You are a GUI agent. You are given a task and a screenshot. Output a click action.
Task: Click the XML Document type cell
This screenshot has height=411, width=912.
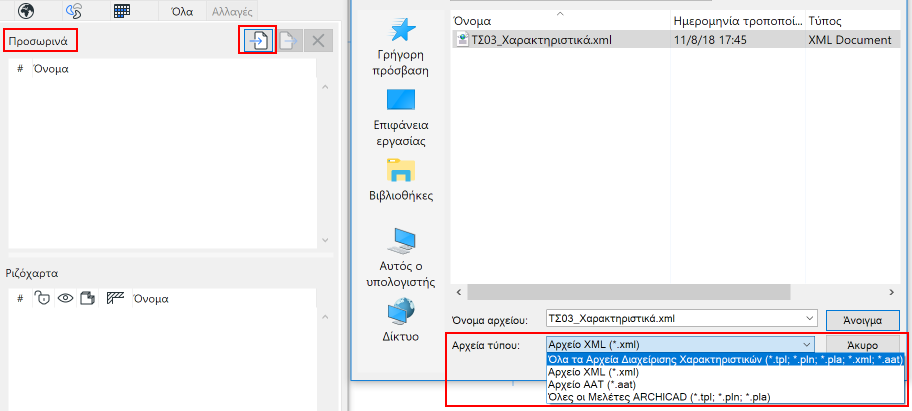850,40
